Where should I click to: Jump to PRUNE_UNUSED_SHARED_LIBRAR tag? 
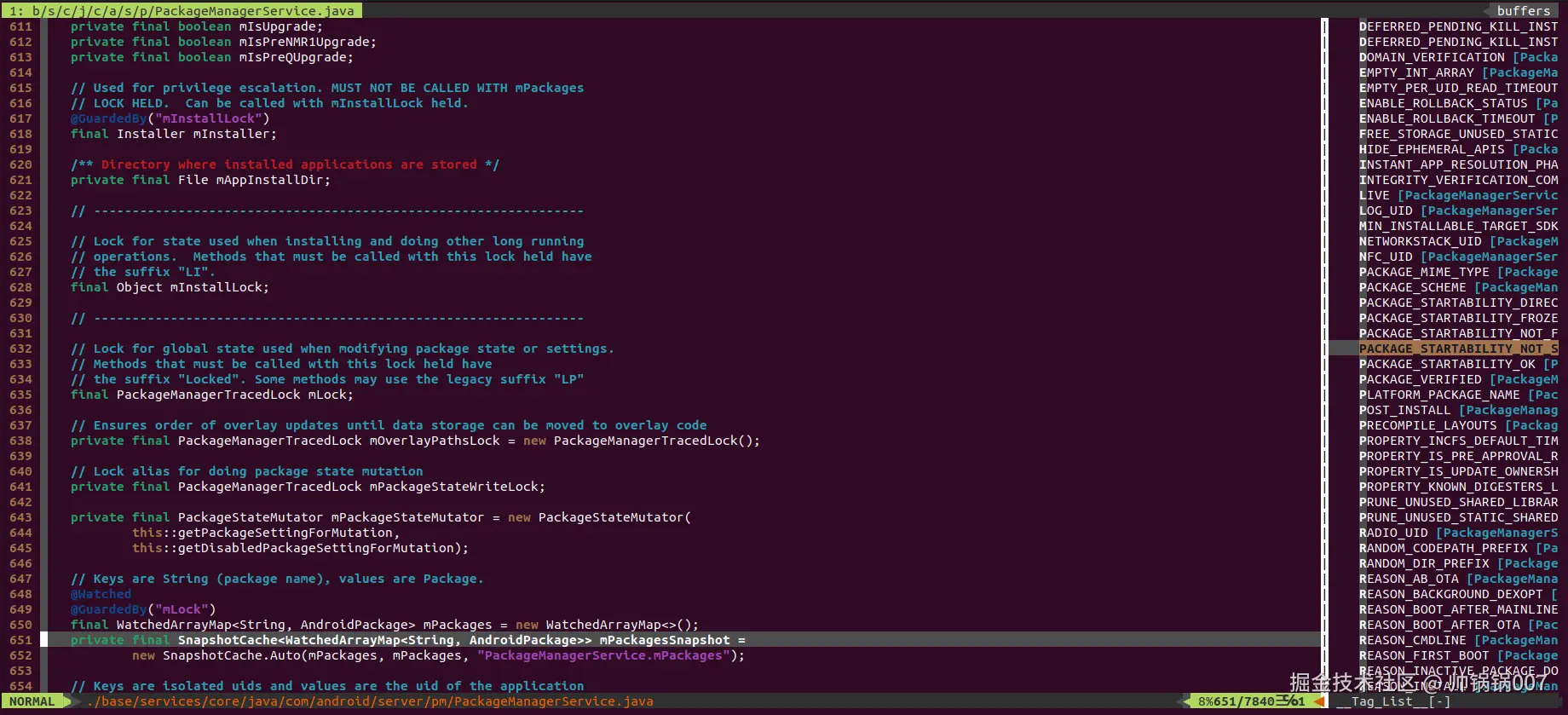[1458, 502]
